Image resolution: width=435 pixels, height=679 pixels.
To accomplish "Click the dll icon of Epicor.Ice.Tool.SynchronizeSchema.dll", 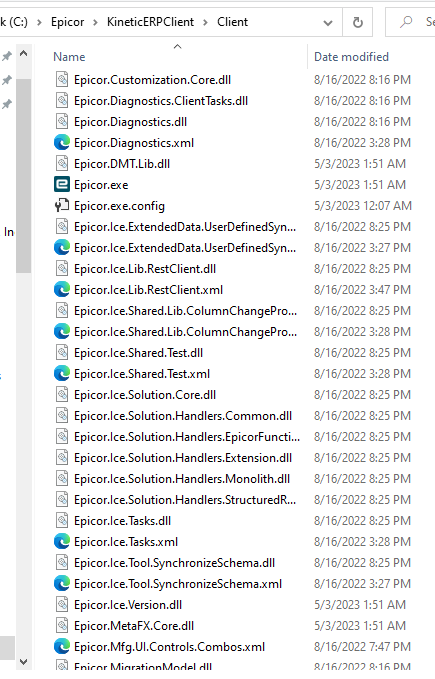I will tap(62, 563).
